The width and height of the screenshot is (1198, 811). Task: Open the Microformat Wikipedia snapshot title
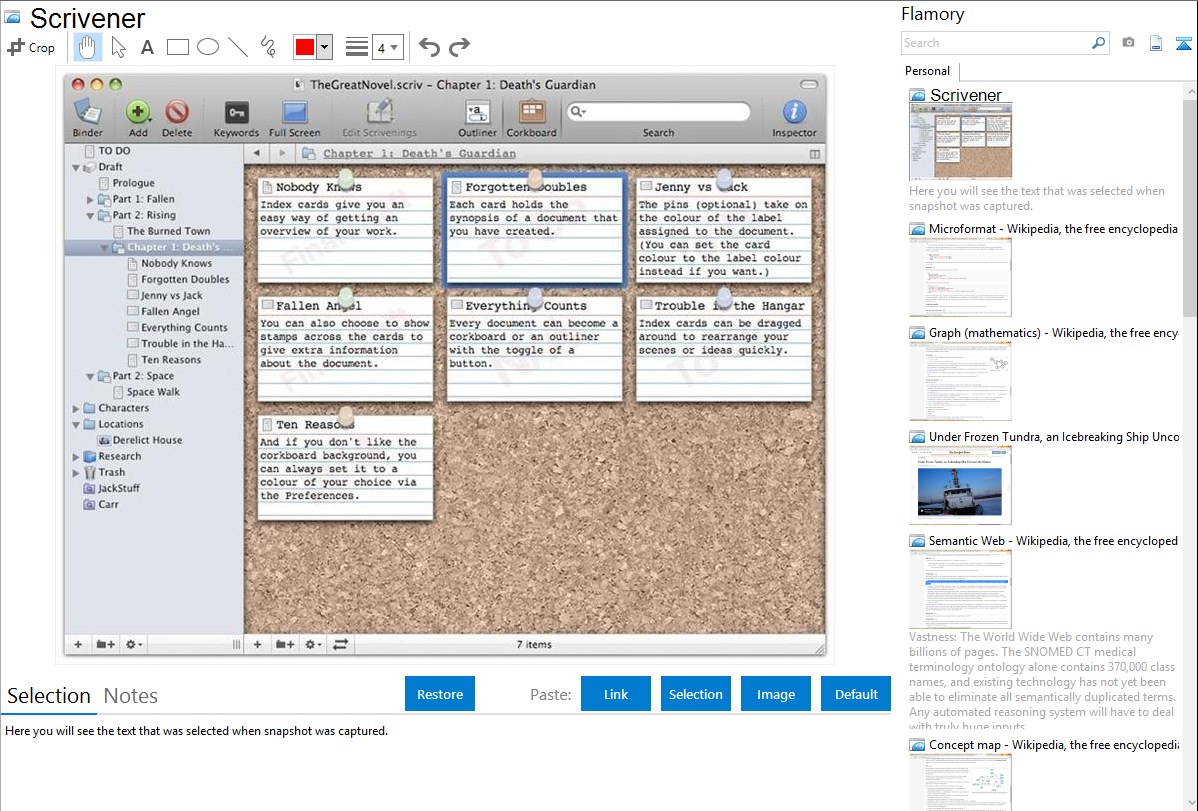(x=1053, y=229)
